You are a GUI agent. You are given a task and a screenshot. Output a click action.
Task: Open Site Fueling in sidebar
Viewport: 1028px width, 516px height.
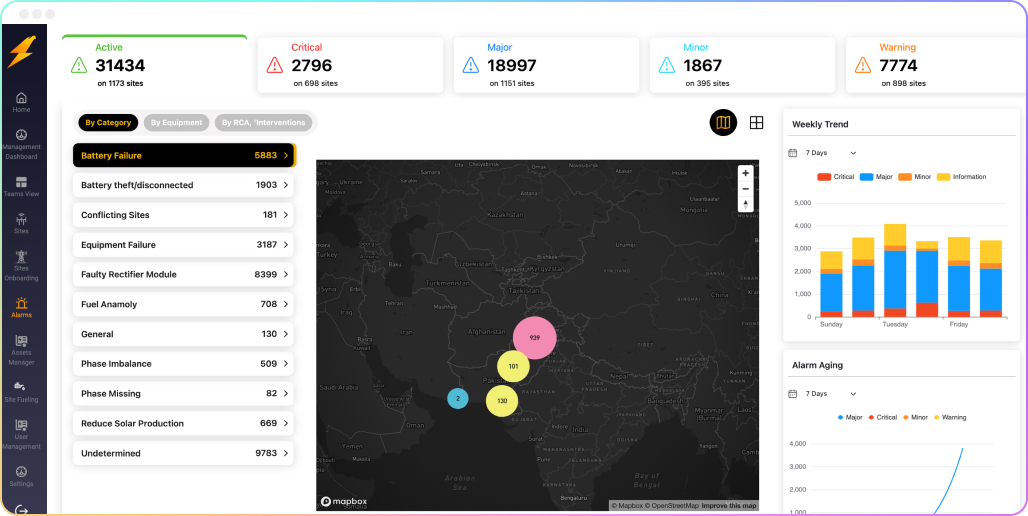click(21, 389)
